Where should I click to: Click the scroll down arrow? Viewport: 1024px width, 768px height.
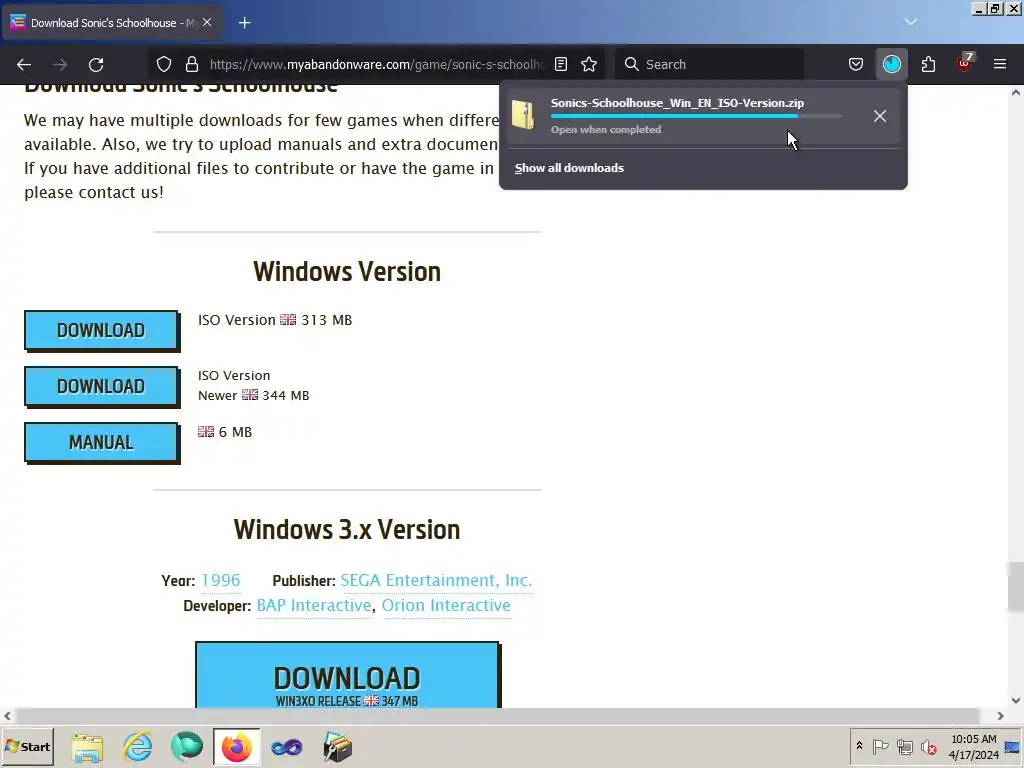point(1016,700)
